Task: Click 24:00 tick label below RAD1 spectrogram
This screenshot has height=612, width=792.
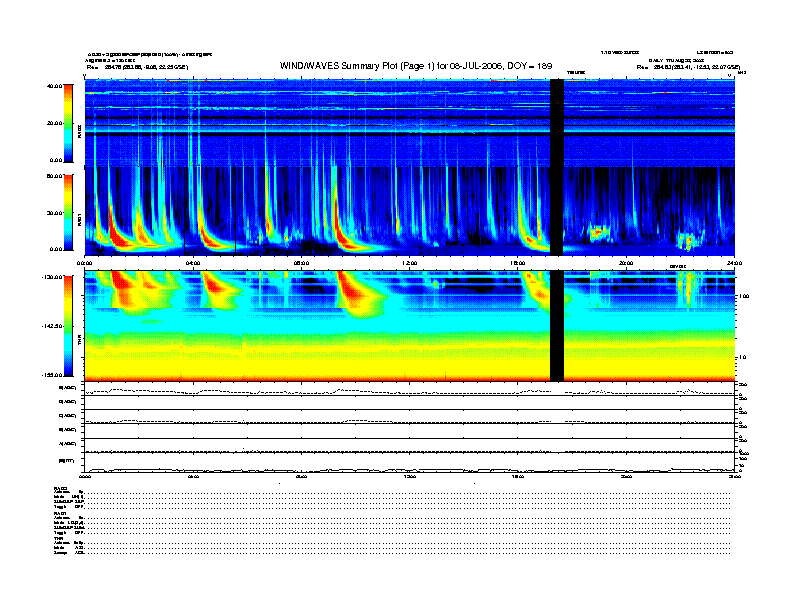Action: [734, 263]
